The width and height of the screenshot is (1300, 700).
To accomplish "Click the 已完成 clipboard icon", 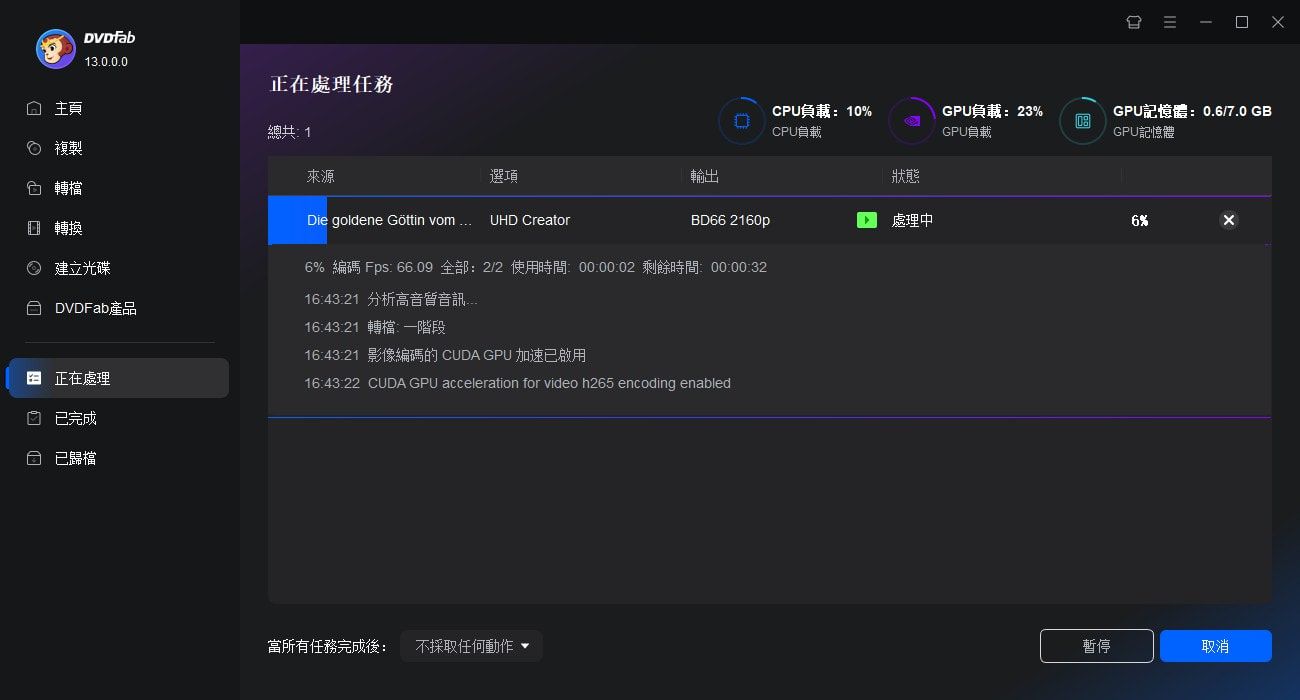I will point(34,418).
